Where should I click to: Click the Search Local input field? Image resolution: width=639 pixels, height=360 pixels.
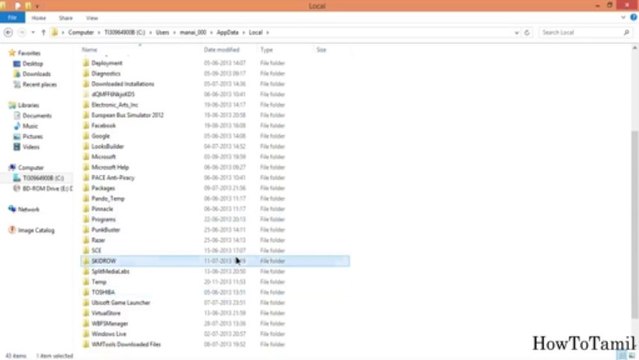[580, 32]
